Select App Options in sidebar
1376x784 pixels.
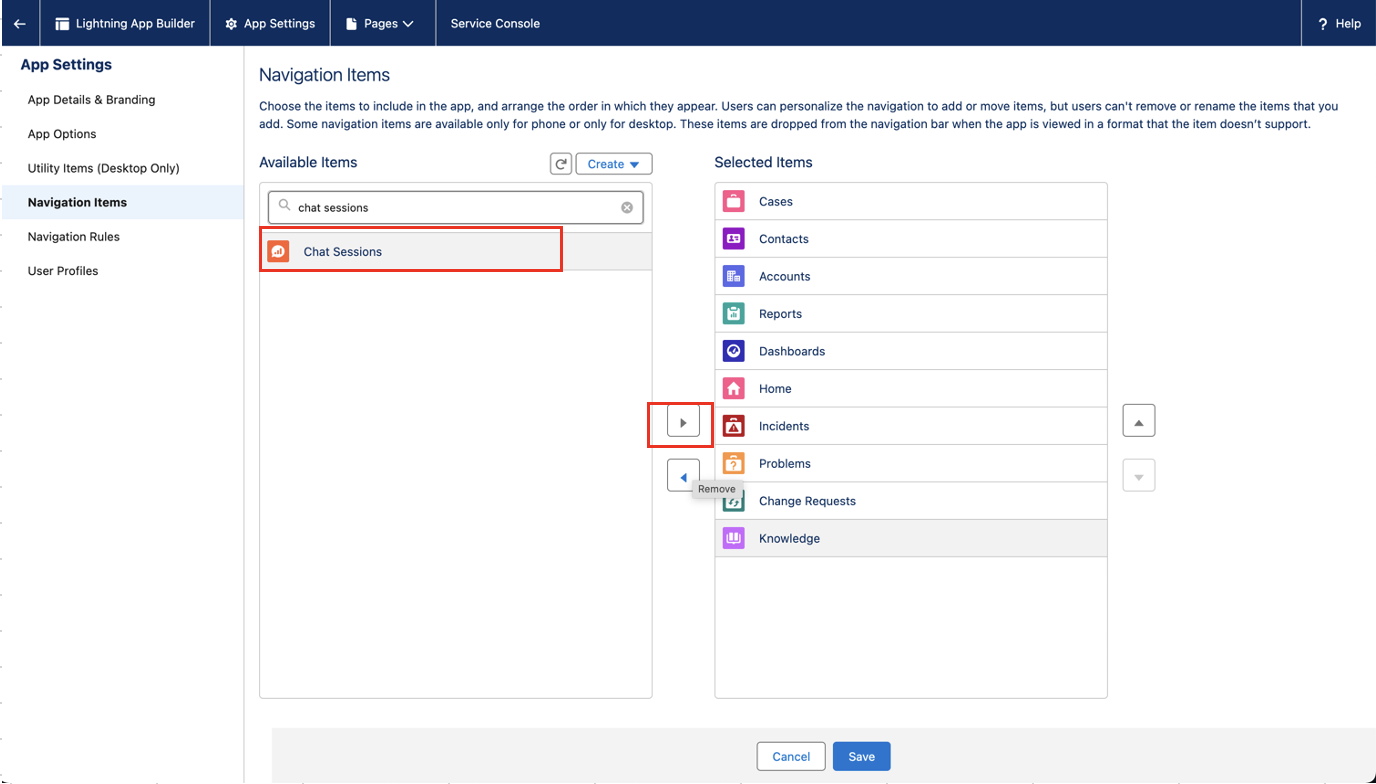pos(62,134)
